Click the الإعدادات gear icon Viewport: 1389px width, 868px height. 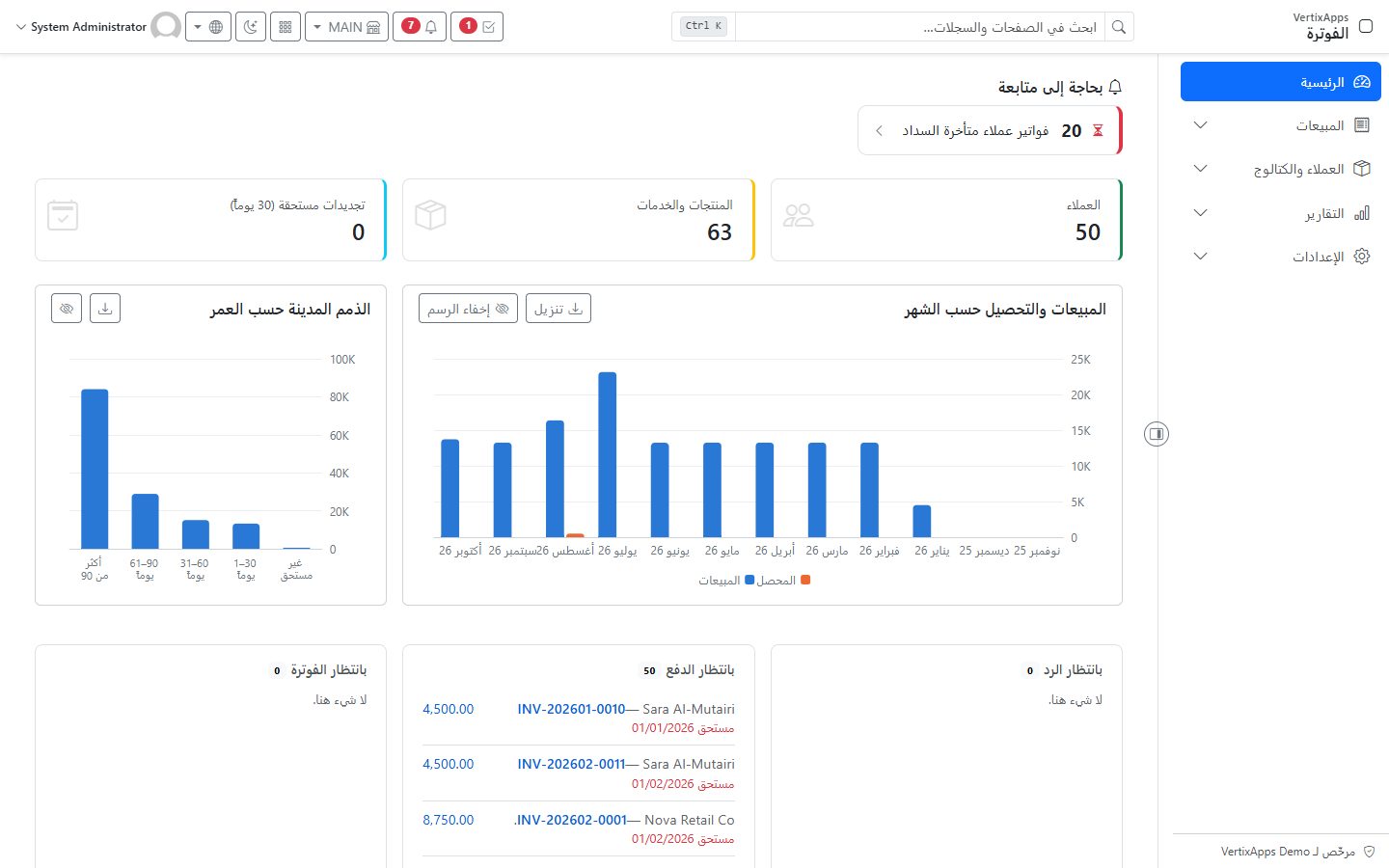[x=1362, y=257]
